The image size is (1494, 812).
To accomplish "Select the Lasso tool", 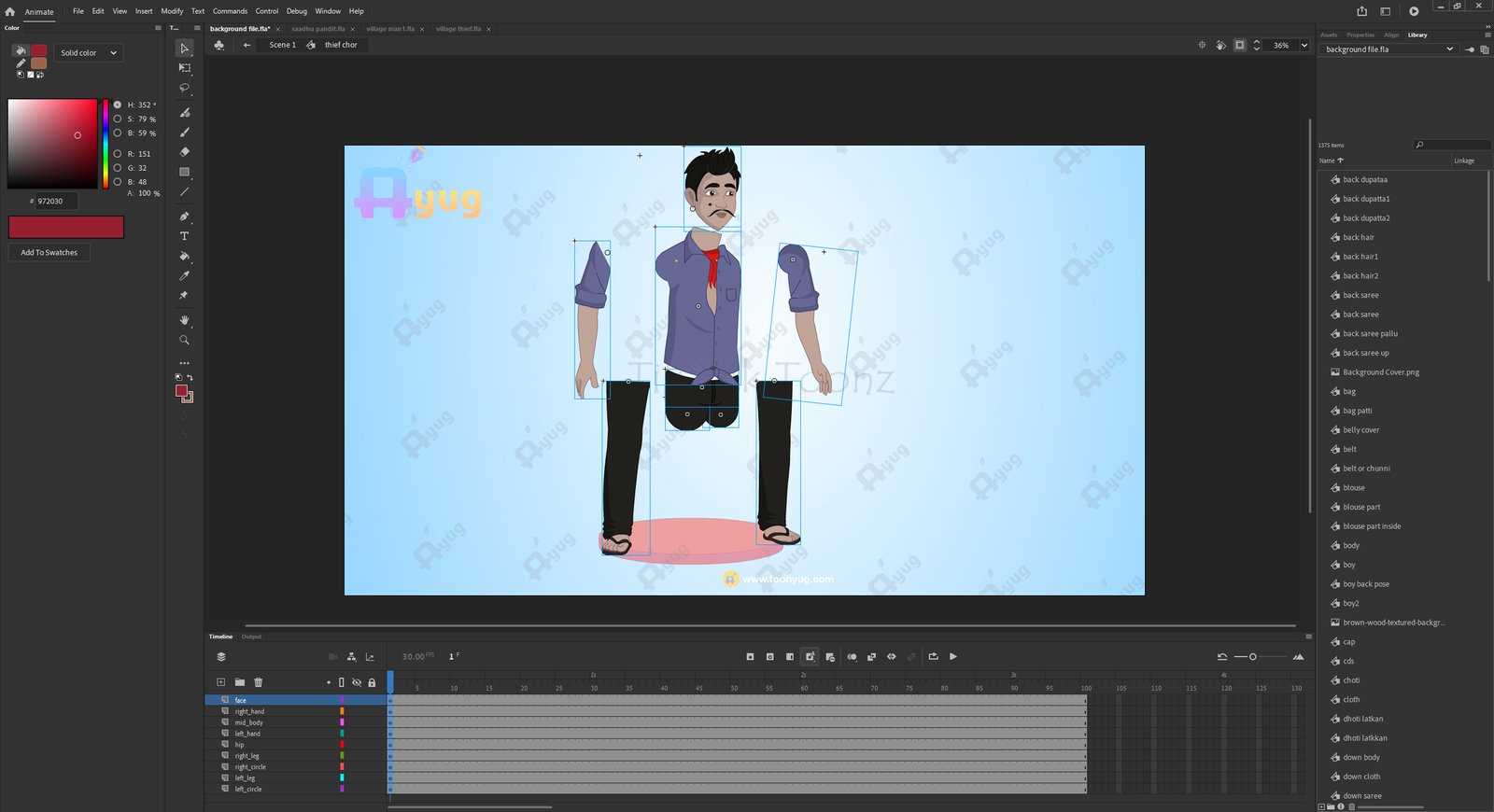I will click(x=184, y=88).
